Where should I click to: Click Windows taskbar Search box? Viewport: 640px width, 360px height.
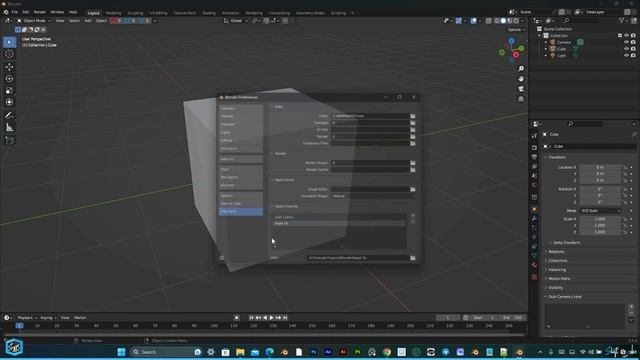pos(166,352)
